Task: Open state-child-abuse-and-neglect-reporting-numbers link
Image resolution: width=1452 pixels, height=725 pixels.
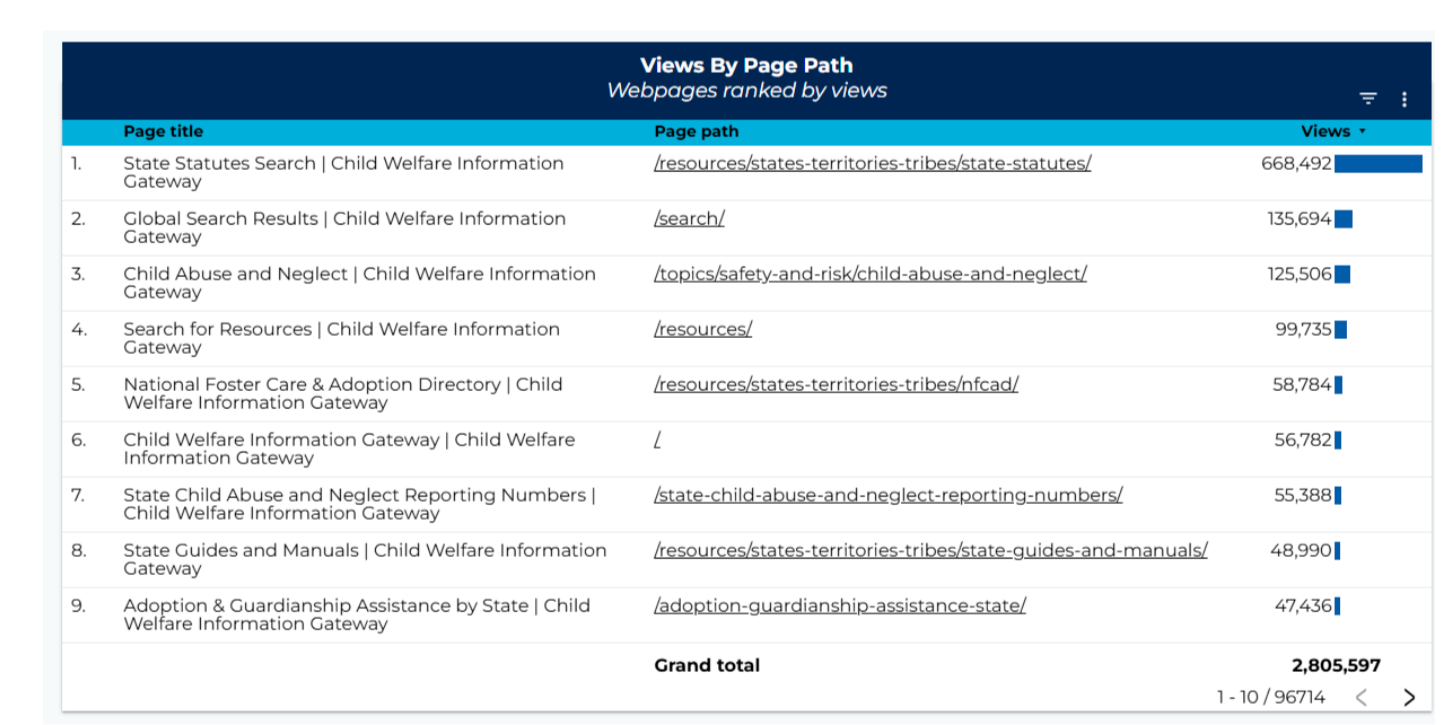Action: (x=888, y=494)
